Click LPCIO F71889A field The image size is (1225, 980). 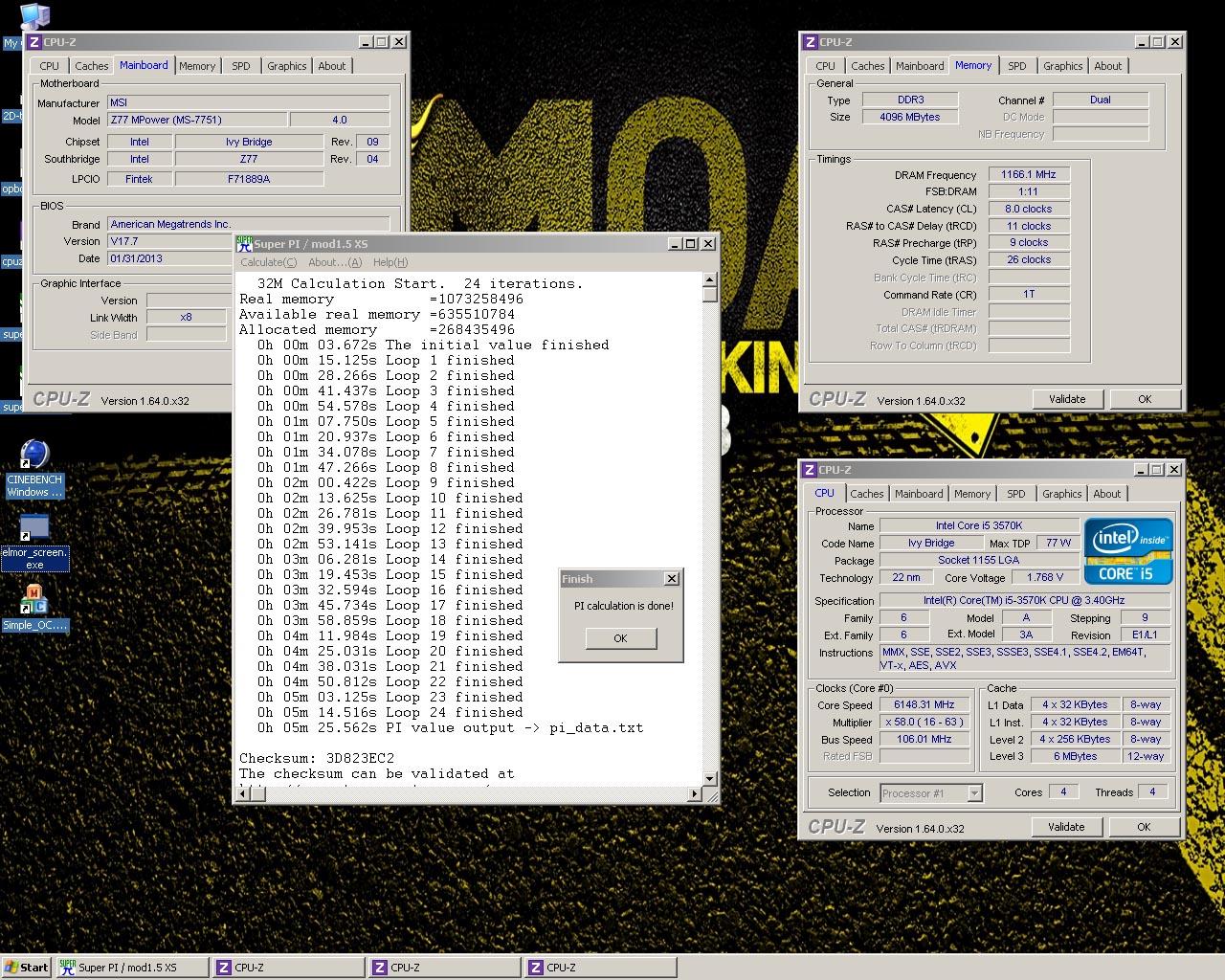(x=249, y=179)
